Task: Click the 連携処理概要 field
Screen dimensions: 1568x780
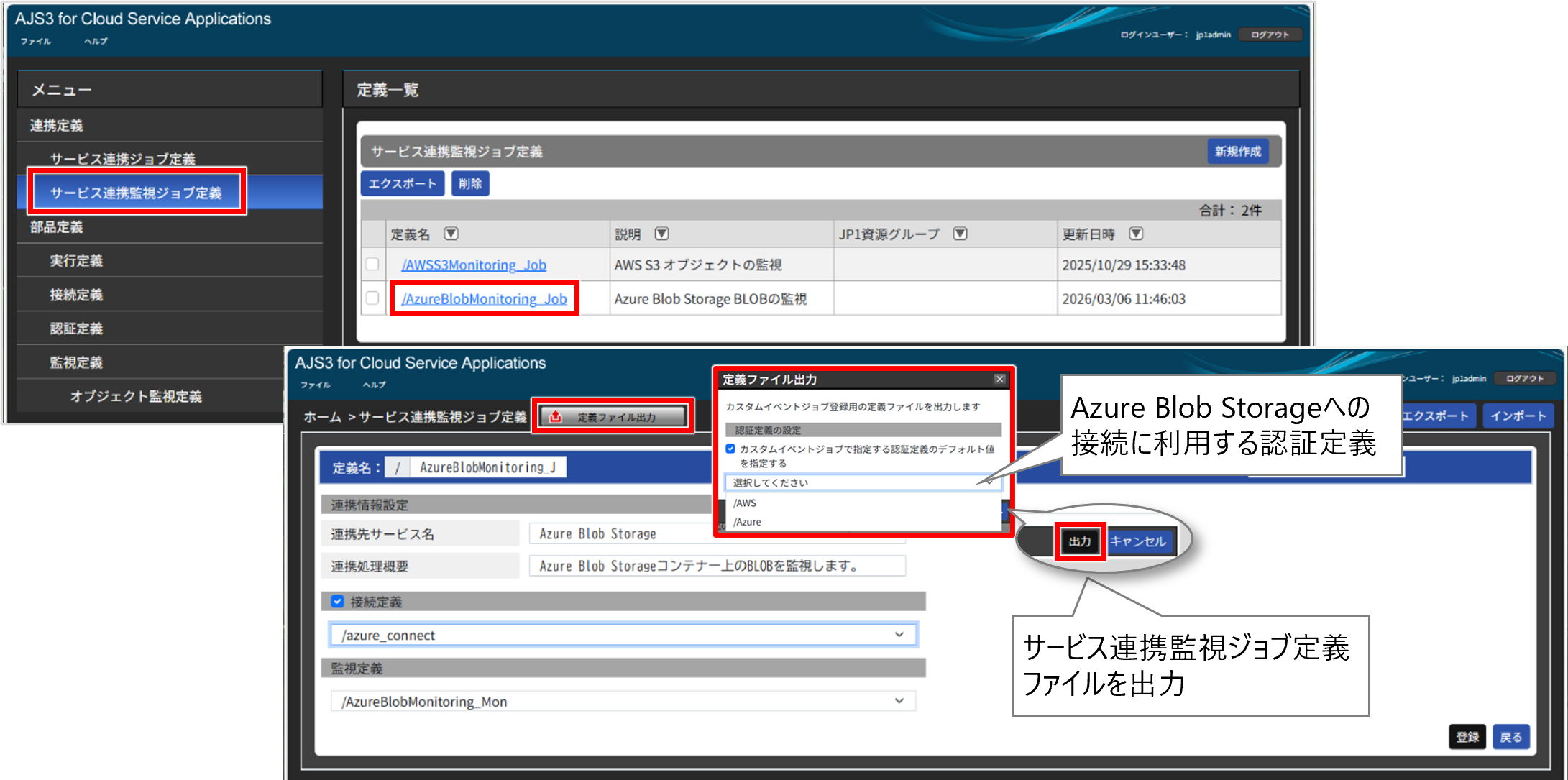Action: tap(717, 566)
